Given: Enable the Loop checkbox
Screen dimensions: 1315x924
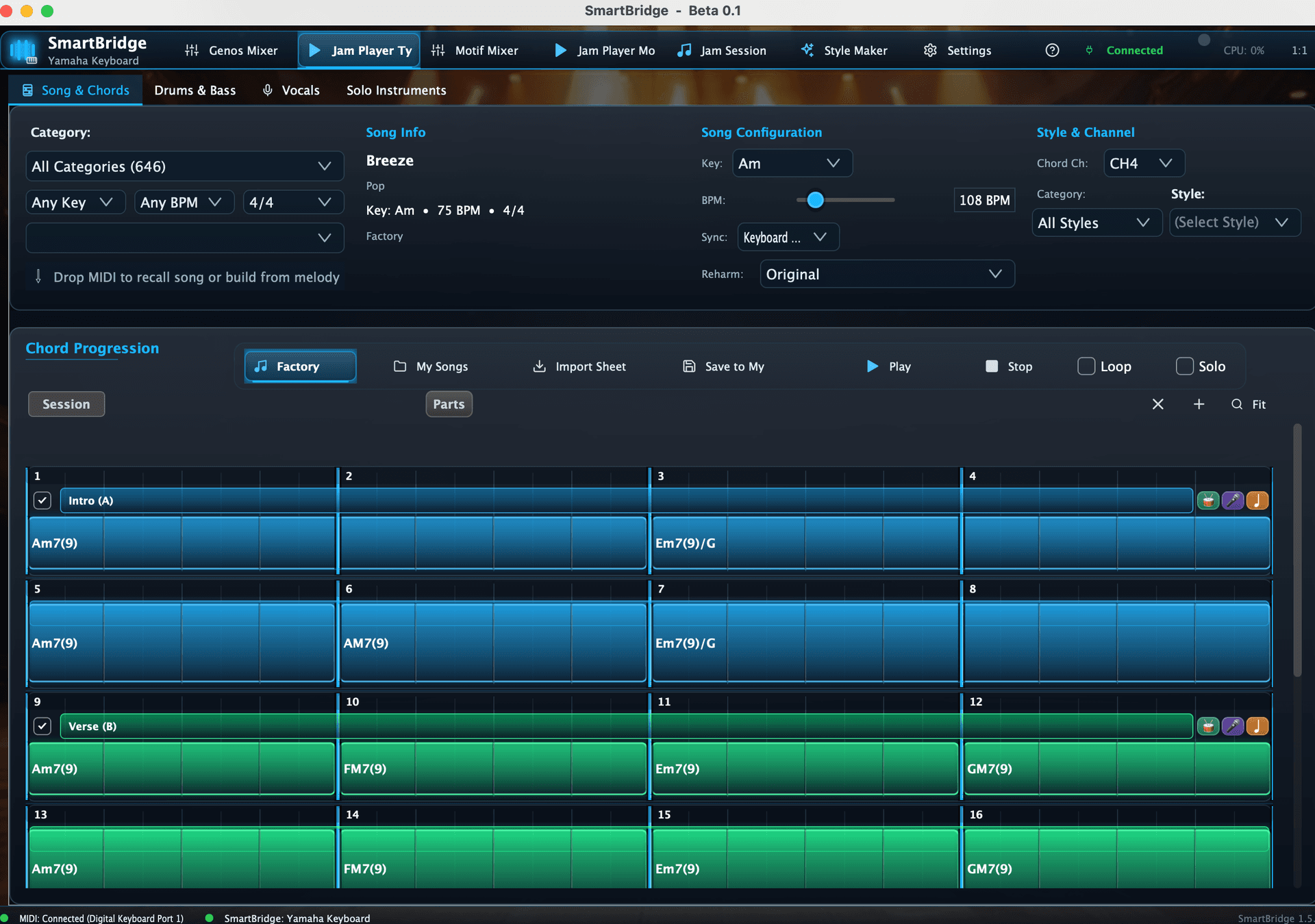Looking at the screenshot, I should click(x=1086, y=366).
